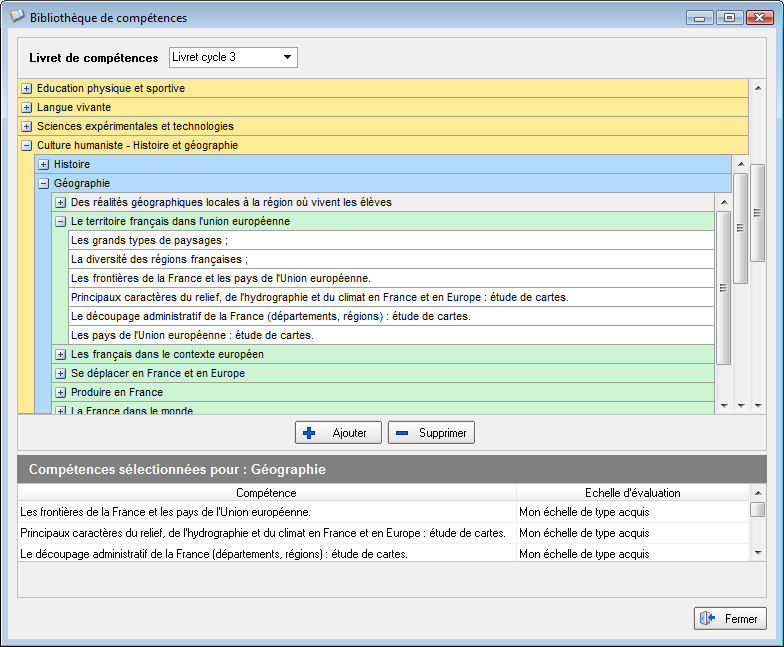This screenshot has width=784, height=647.
Task: Click the innermost Géographie list scrollbar up arrow
Action: [724, 202]
